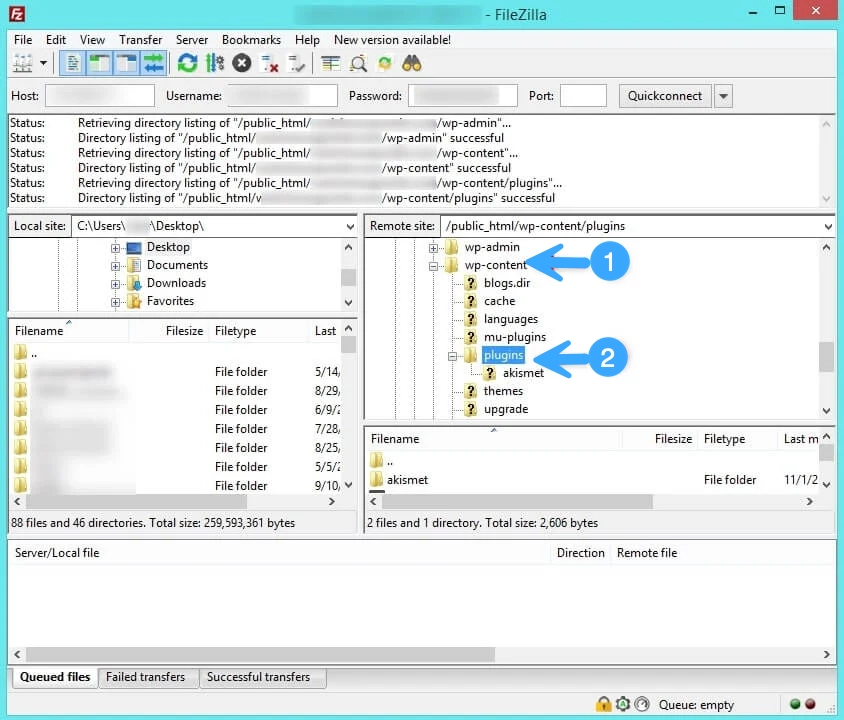Open the Bookmarks menu
The image size is (844, 720).
coord(251,40)
